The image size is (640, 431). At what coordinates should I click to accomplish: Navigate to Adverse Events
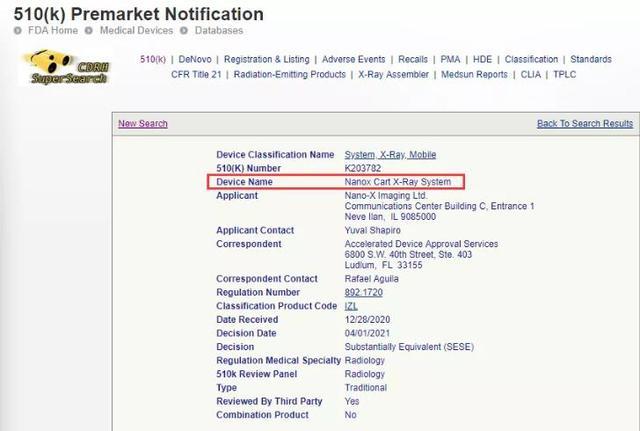(x=354, y=59)
